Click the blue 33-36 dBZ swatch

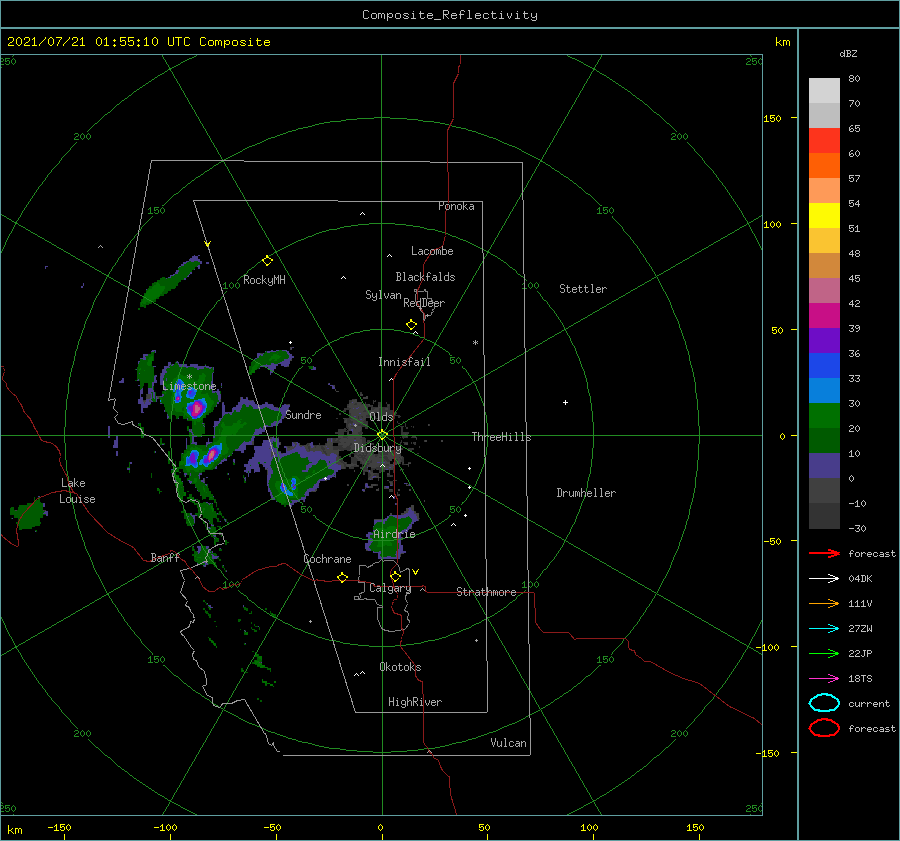tap(824, 365)
